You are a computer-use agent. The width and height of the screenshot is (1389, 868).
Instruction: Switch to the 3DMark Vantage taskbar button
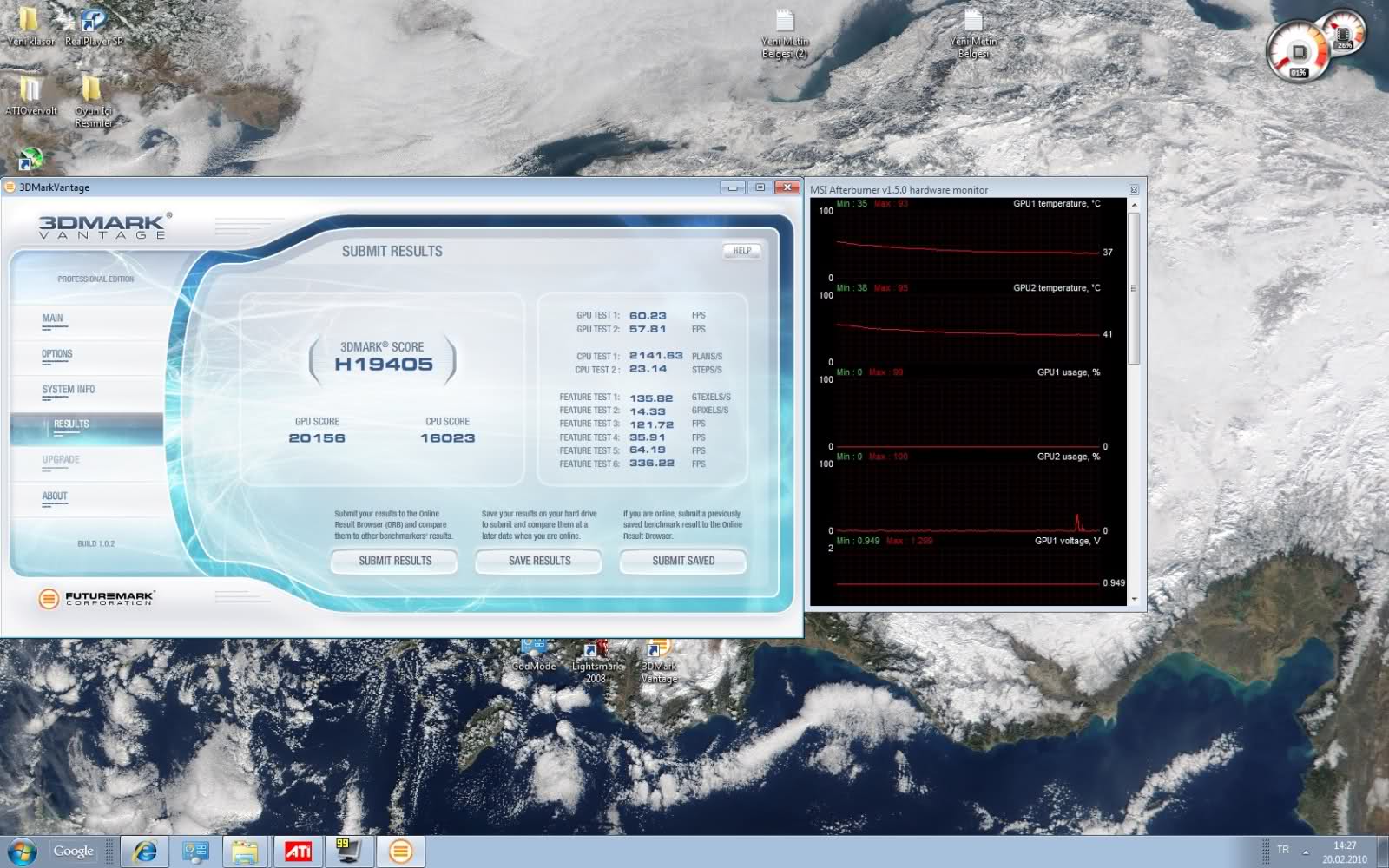(400, 852)
